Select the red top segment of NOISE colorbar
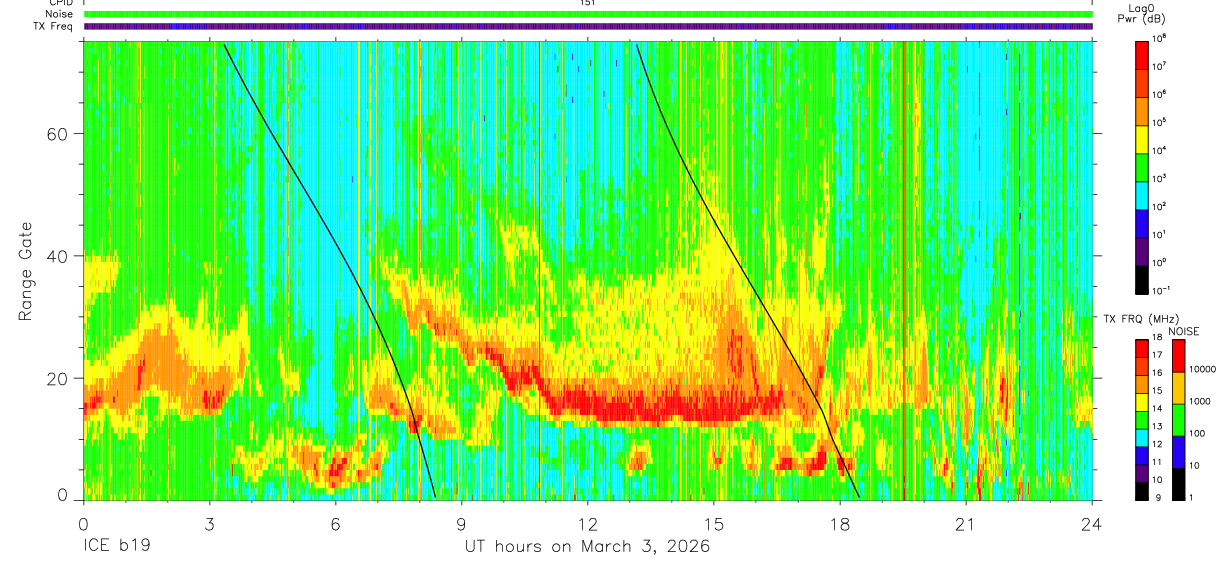This screenshot has height=567, width=1228. pos(1180,356)
